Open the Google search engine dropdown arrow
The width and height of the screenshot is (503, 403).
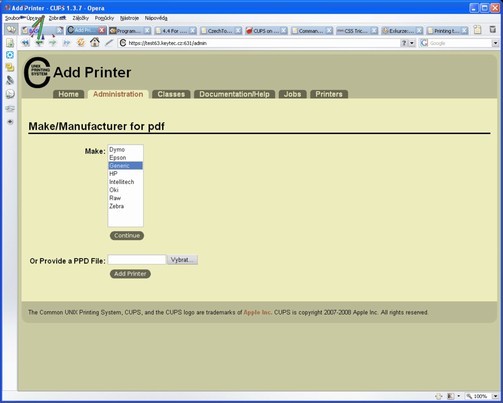pyautogui.click(x=495, y=43)
